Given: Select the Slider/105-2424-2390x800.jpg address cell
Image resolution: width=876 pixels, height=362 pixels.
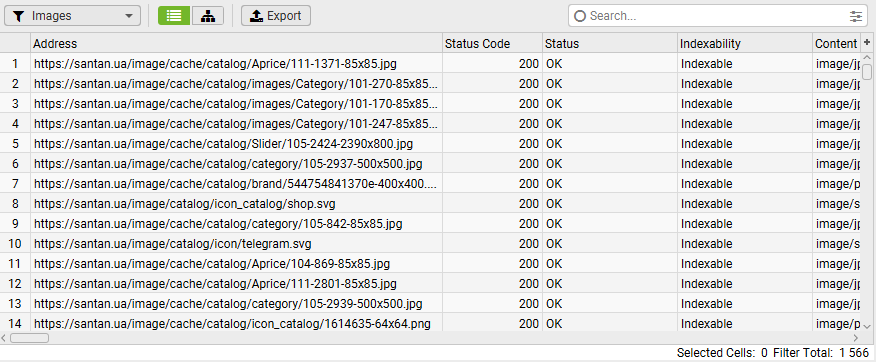Looking at the screenshot, I should [236, 144].
